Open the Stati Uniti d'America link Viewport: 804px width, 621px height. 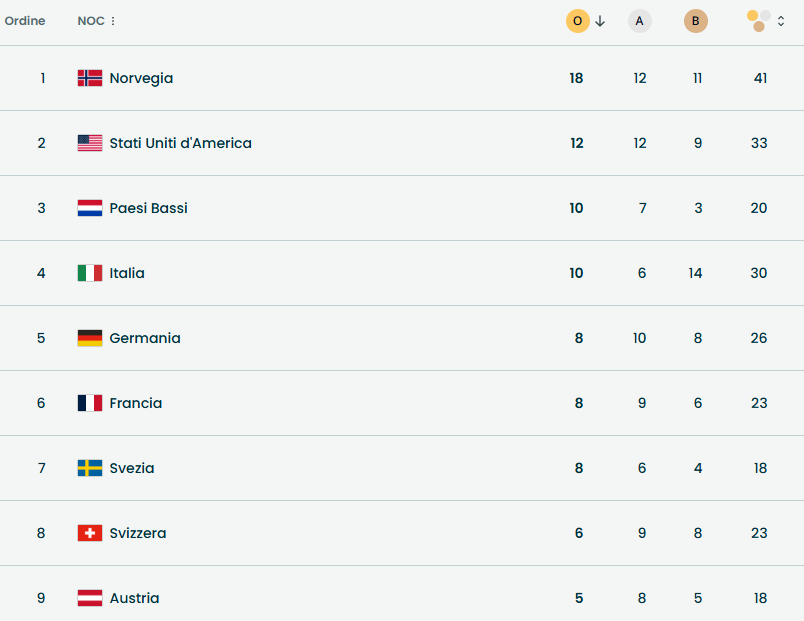180,143
